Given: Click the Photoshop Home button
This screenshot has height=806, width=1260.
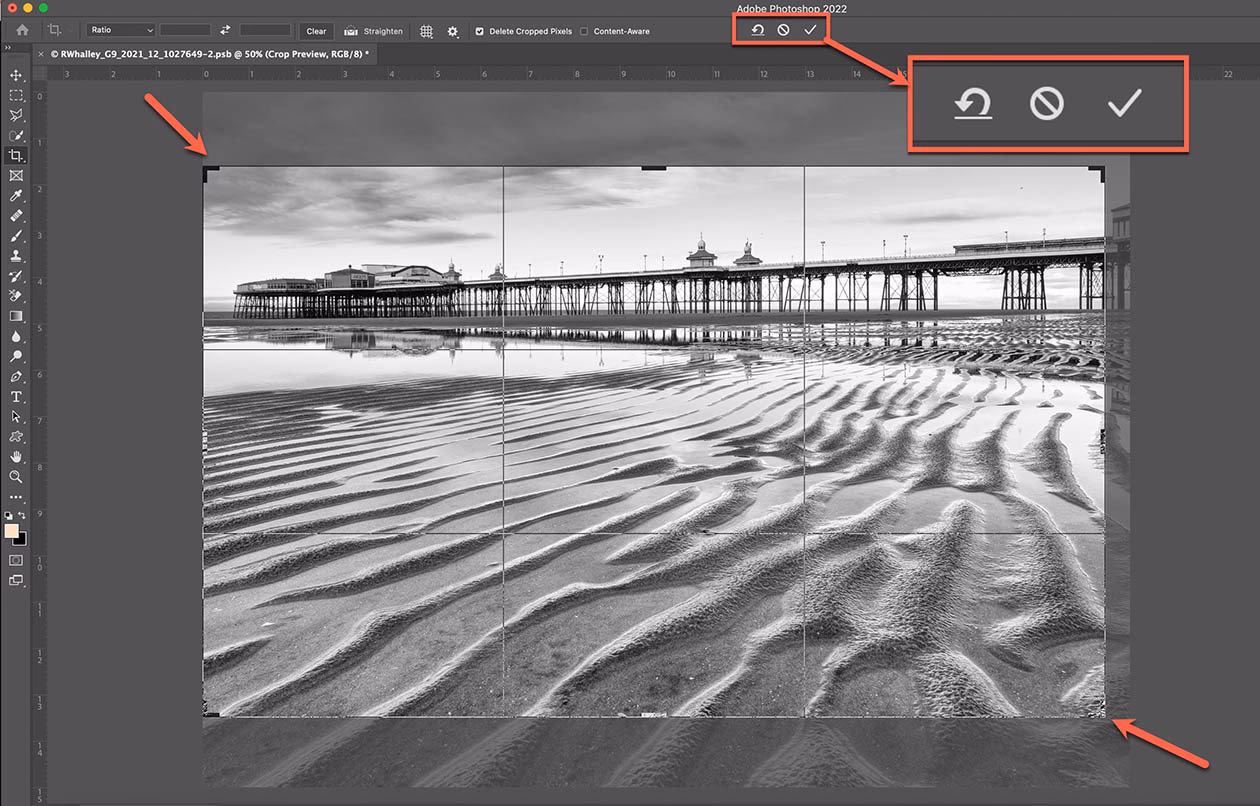Looking at the screenshot, I should tap(20, 31).
